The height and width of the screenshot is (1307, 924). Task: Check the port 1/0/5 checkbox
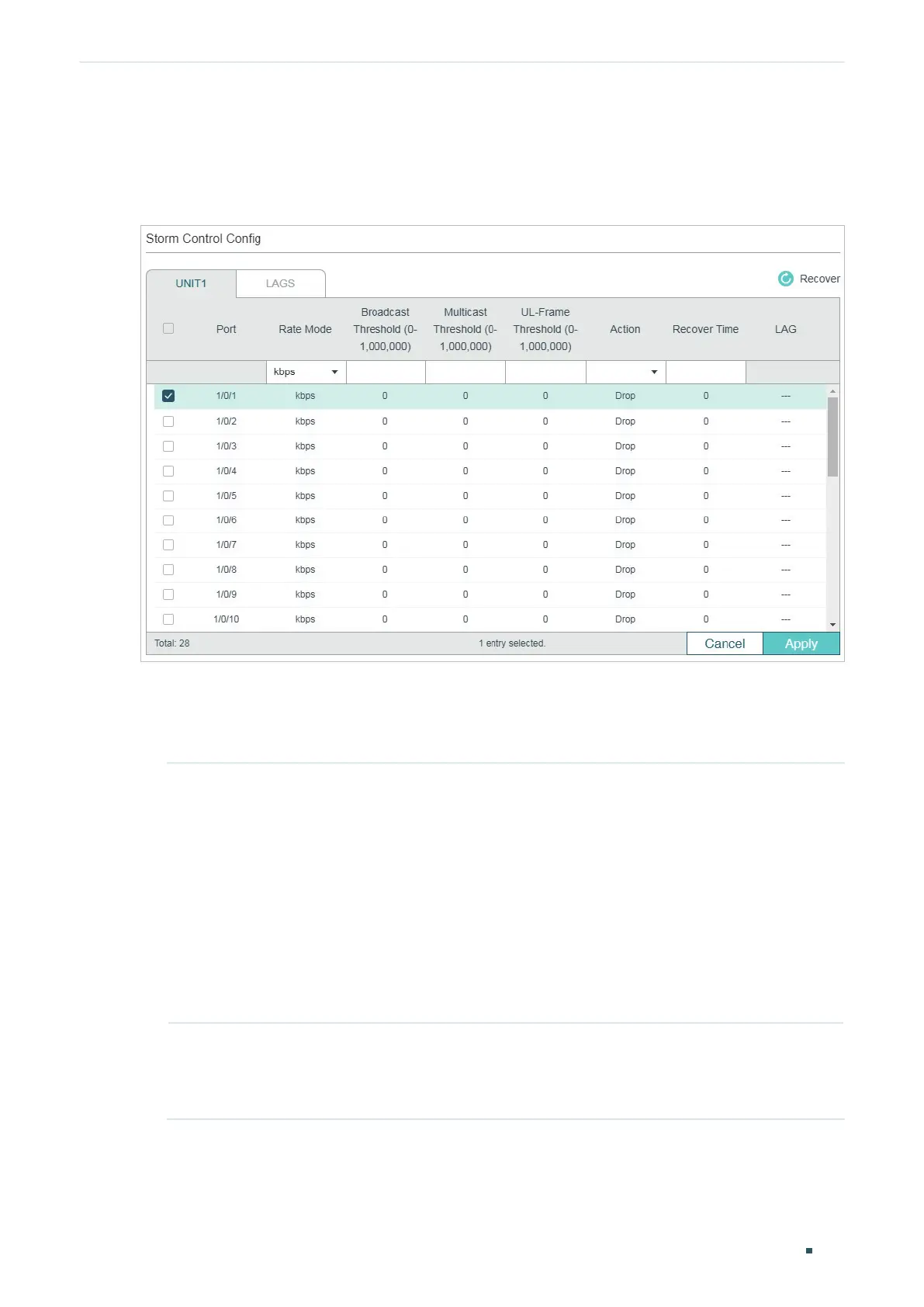[168, 496]
